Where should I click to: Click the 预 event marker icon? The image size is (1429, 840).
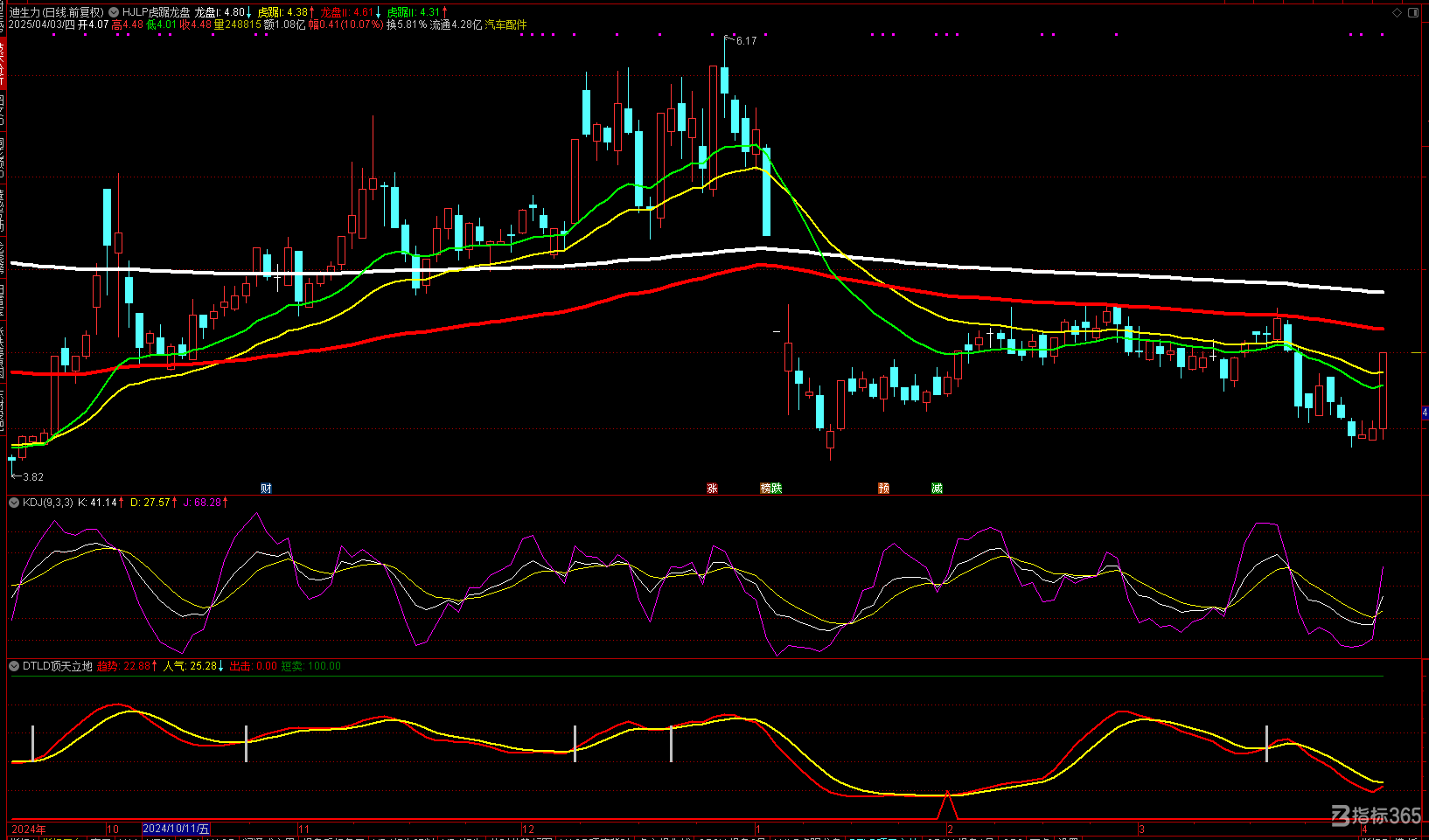(883, 488)
